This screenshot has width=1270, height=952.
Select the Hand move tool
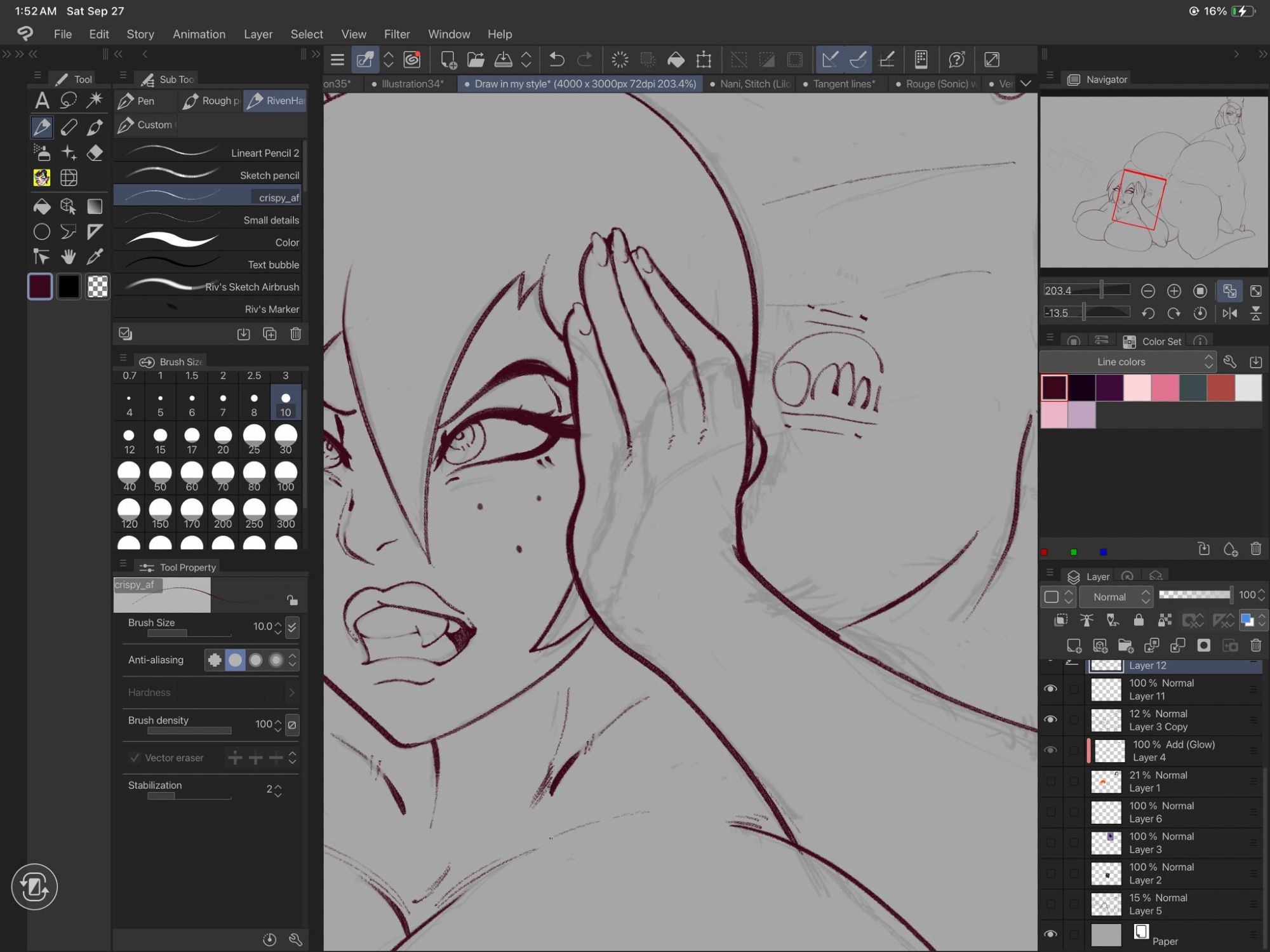[x=68, y=257]
